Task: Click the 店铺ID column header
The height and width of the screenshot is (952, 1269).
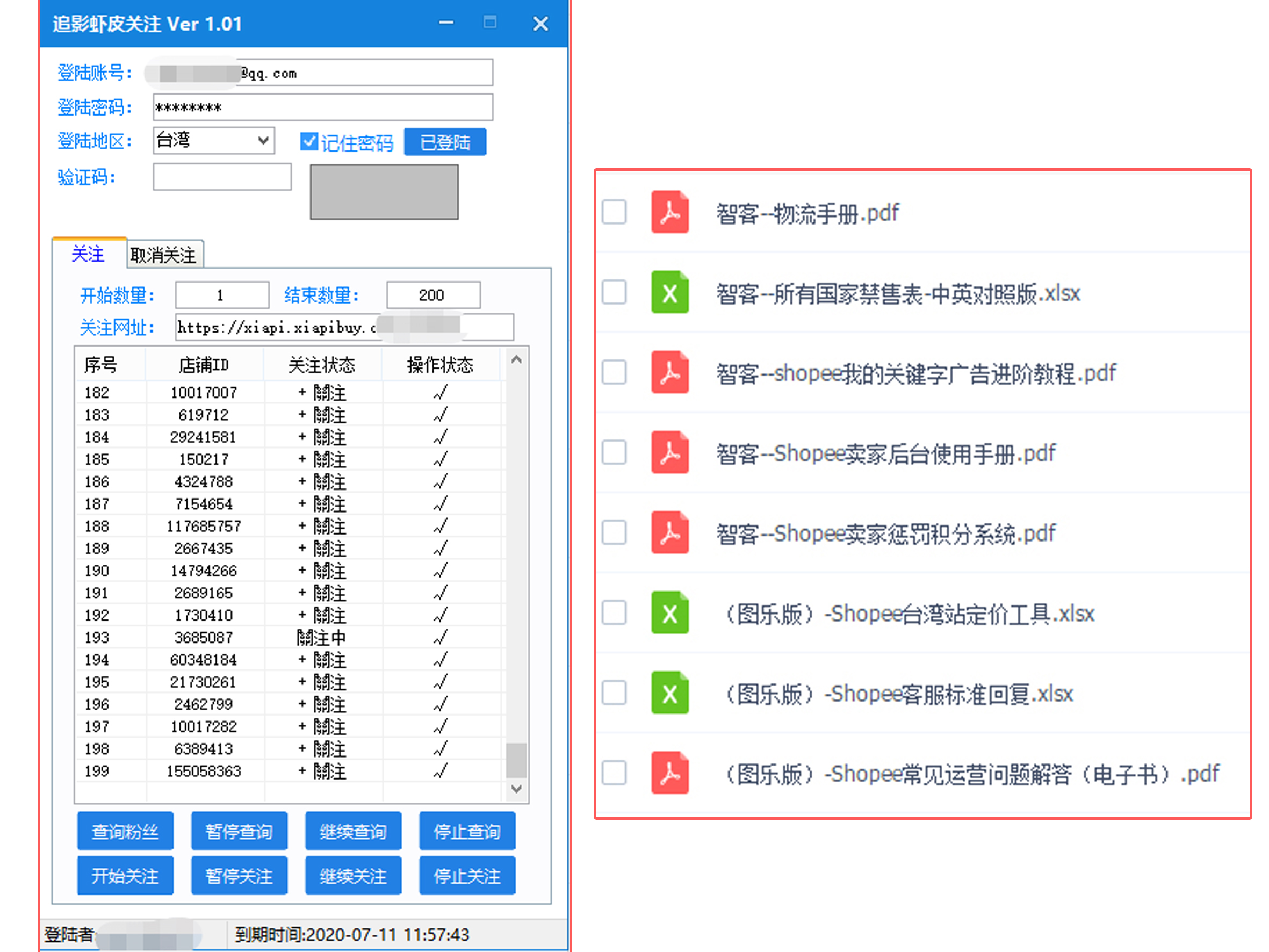Action: pyautogui.click(x=204, y=364)
